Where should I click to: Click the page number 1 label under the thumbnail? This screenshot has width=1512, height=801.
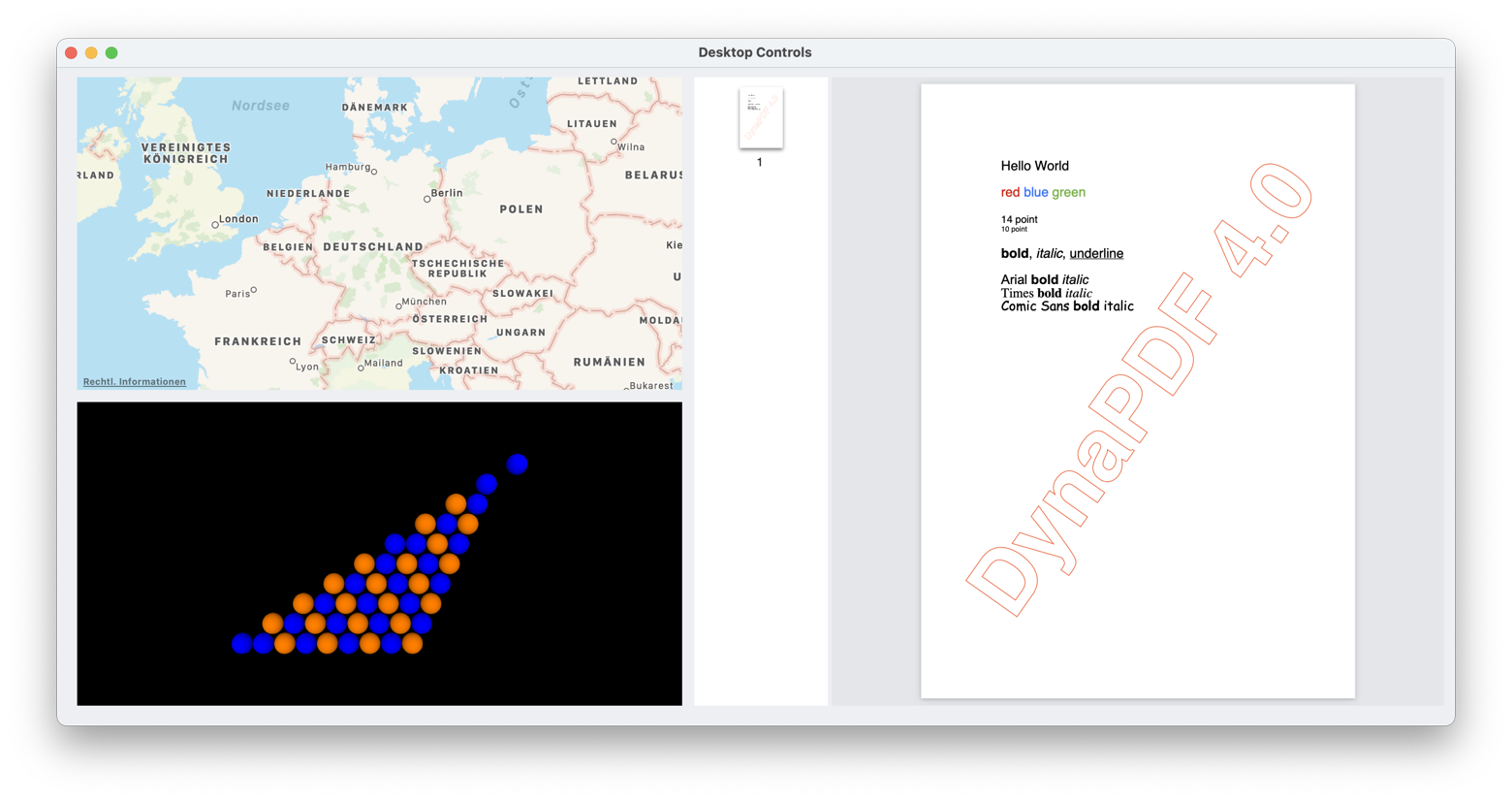tap(760, 163)
